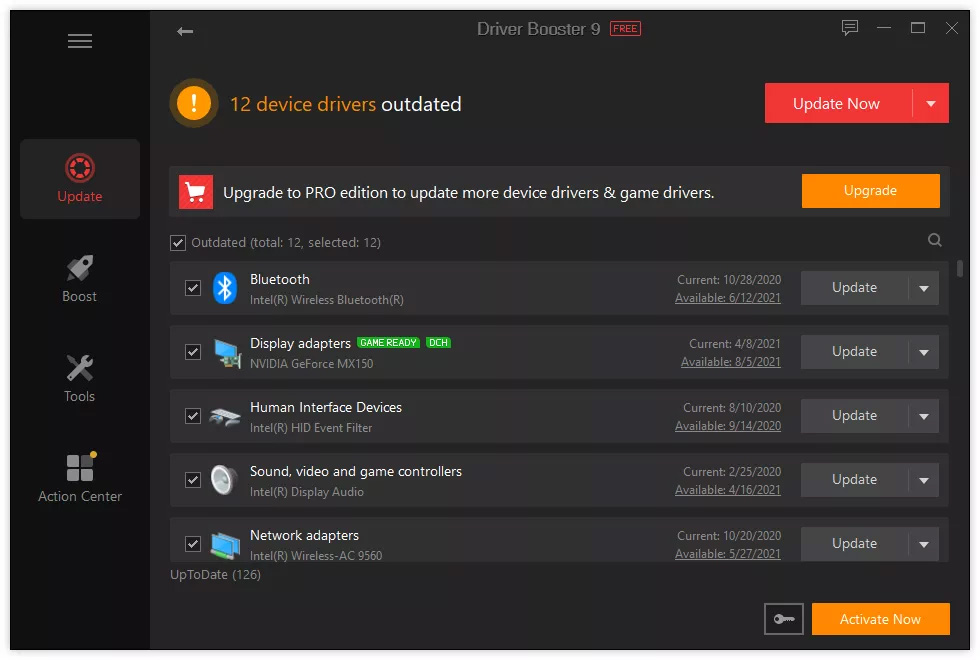This screenshot has height=660, width=980.
Task: Click the Intel(R) HID Event Filter text
Action: pyautogui.click(x=311, y=428)
